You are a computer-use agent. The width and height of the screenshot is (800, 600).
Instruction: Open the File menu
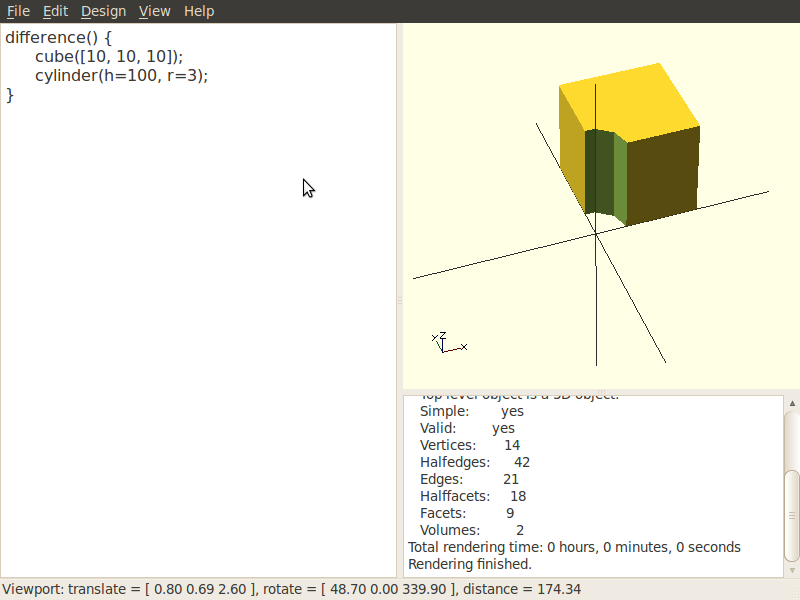point(18,11)
